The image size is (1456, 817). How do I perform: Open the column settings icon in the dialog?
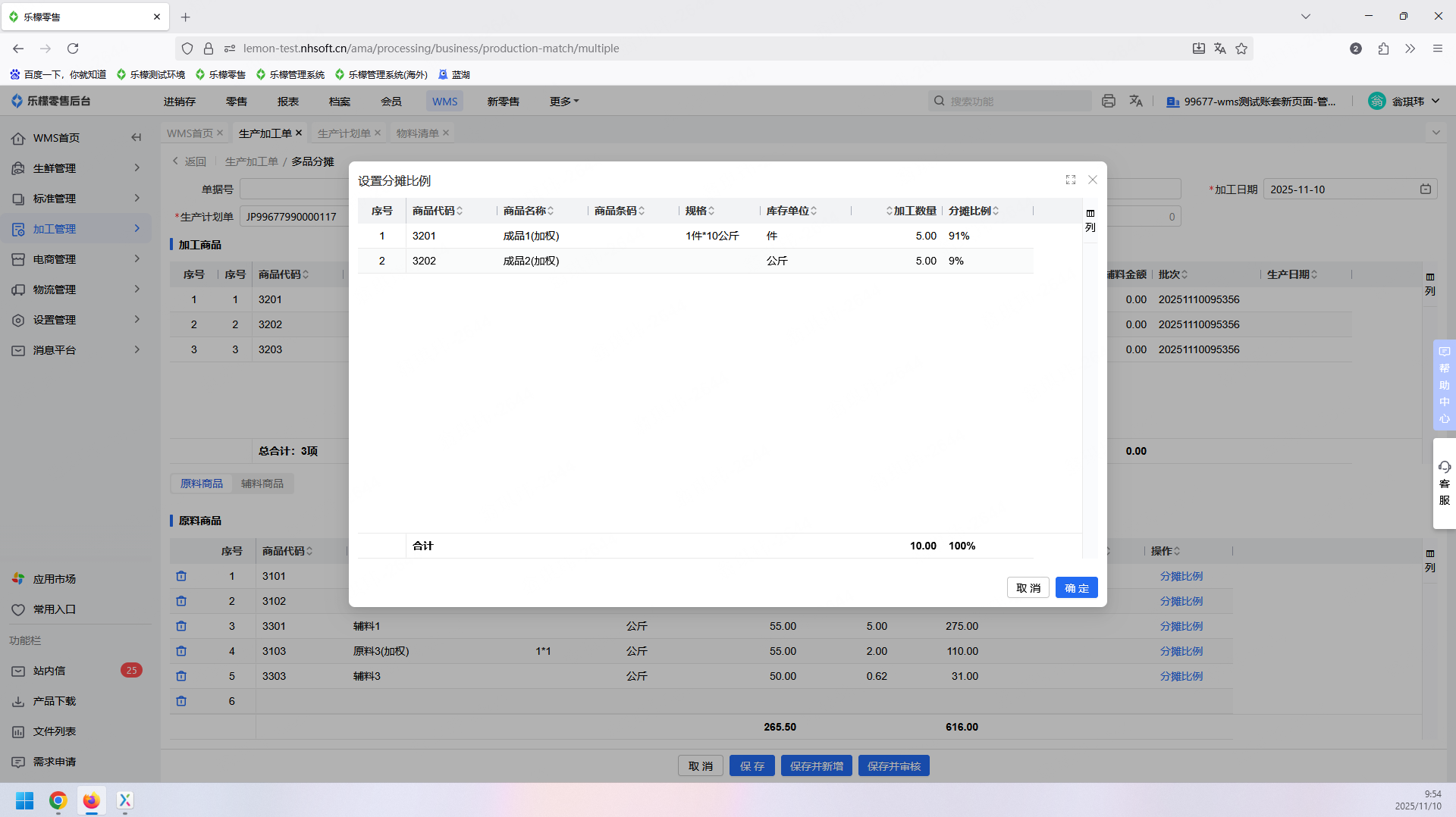coord(1090,214)
